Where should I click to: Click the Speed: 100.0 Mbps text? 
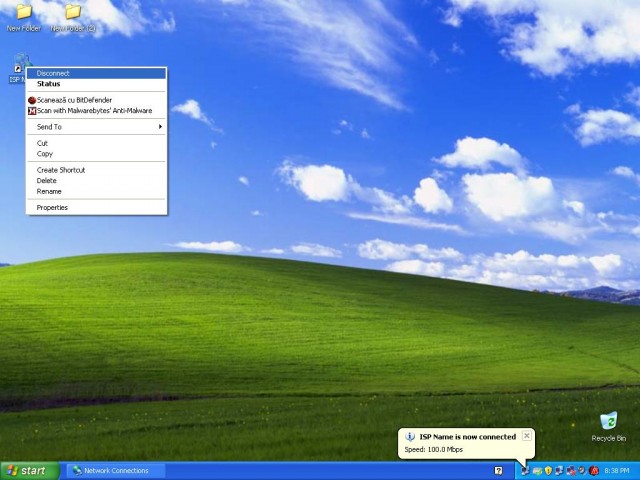(433, 449)
